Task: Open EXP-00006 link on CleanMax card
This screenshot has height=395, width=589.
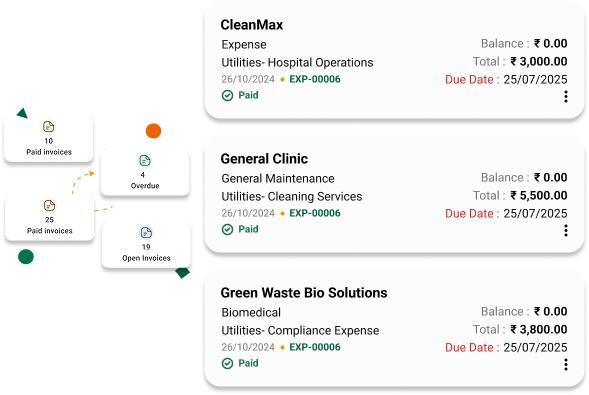Action: [315, 79]
